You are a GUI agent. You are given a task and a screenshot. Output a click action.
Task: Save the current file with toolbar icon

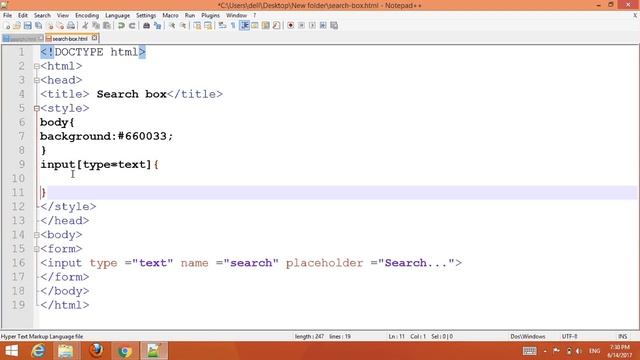[x=27, y=26]
